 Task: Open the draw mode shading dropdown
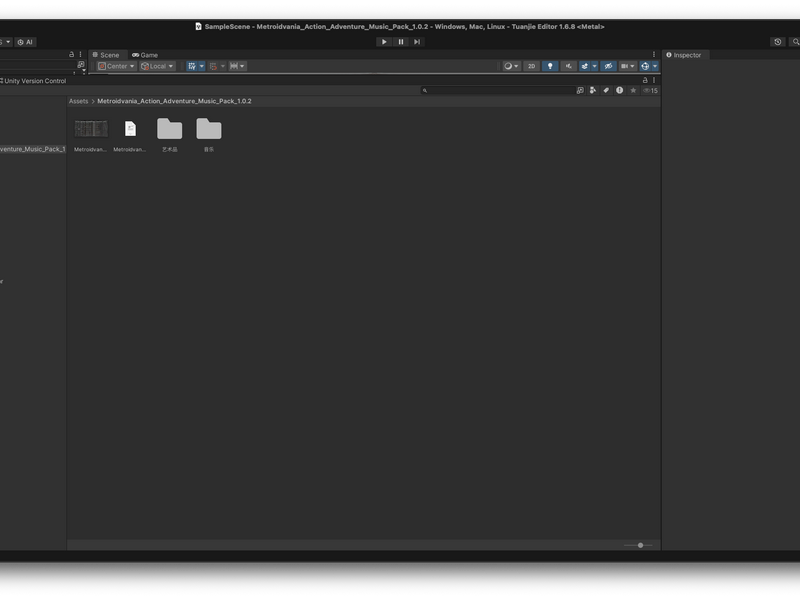pyautogui.click(x=511, y=66)
